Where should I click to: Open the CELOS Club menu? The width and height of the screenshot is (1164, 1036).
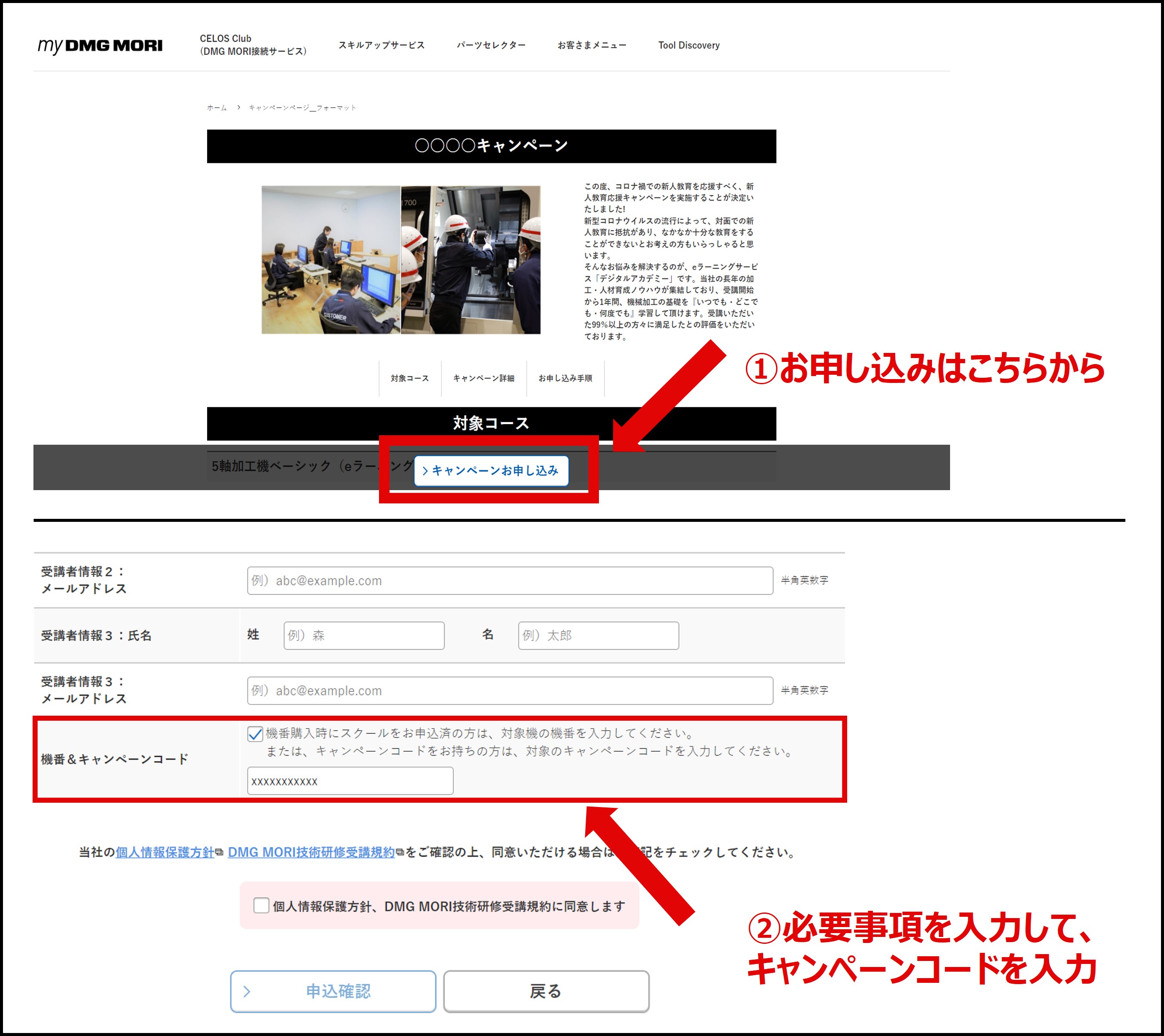tap(253, 45)
